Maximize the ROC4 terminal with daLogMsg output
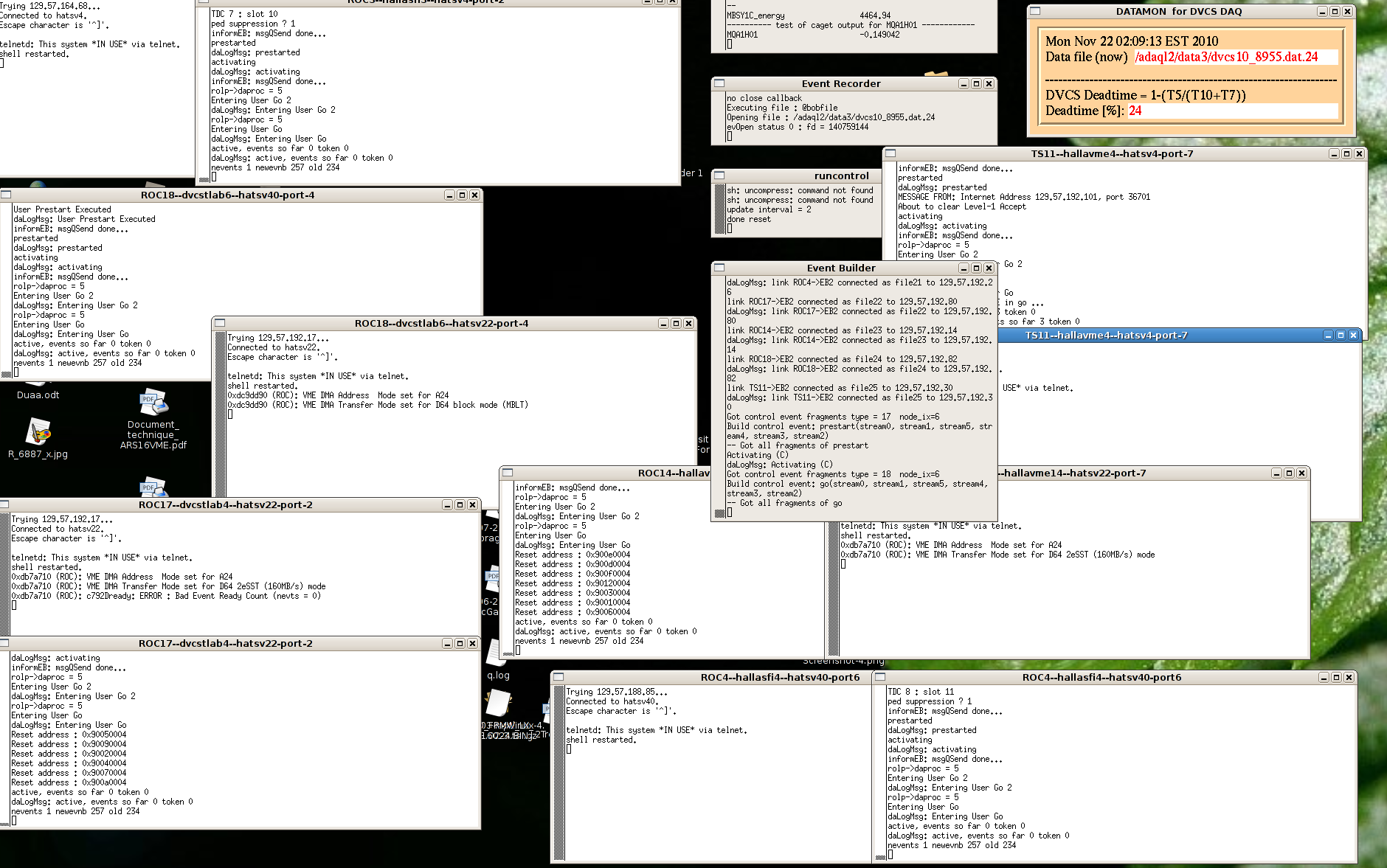Screen dimensions: 1387x868 coord(1336,678)
